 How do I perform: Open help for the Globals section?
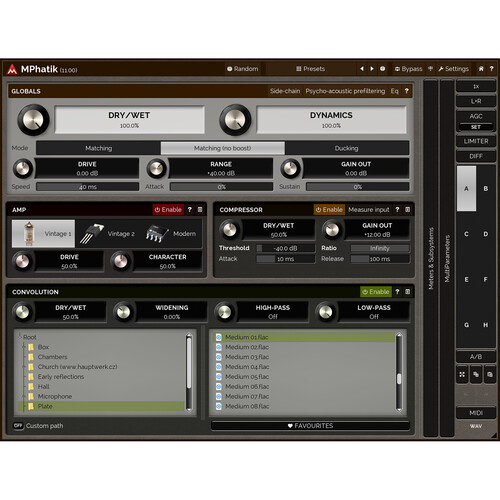click(x=406, y=91)
